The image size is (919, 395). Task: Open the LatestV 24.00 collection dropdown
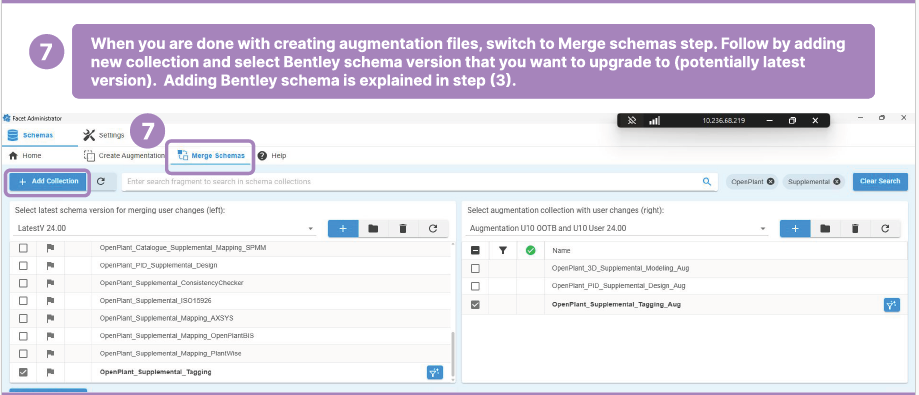pos(165,229)
